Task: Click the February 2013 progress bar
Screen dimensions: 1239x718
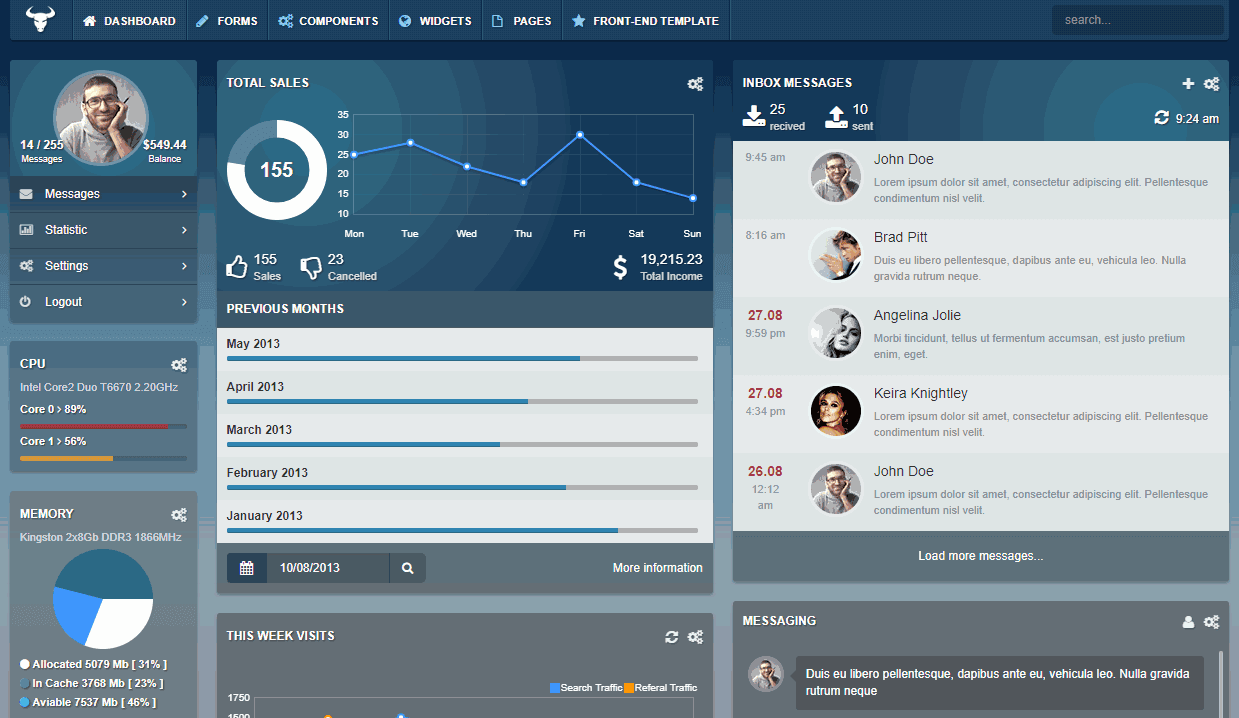Action: click(462, 487)
